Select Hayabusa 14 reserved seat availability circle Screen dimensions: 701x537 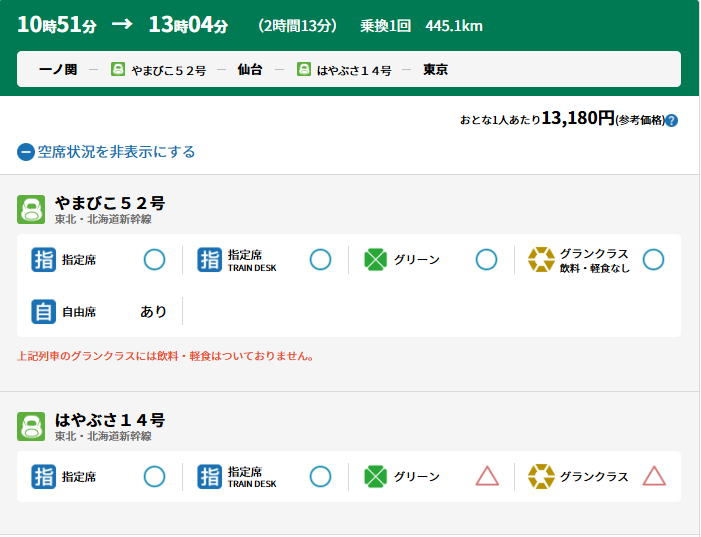tap(154, 477)
